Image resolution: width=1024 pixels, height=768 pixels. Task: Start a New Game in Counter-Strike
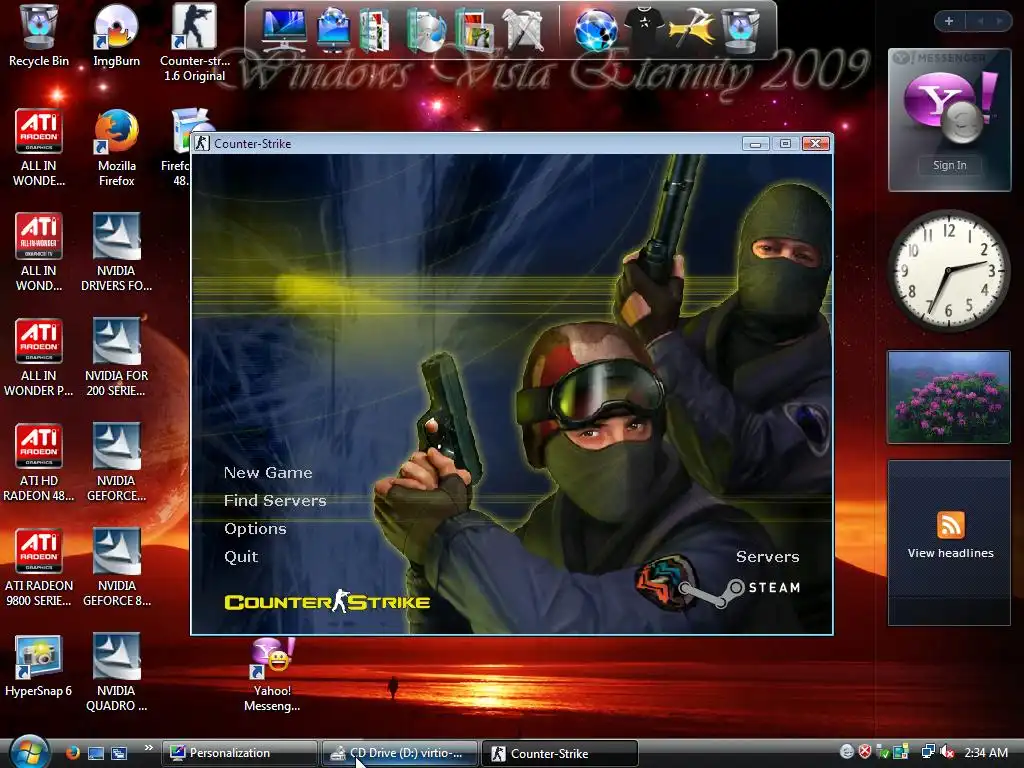click(268, 473)
